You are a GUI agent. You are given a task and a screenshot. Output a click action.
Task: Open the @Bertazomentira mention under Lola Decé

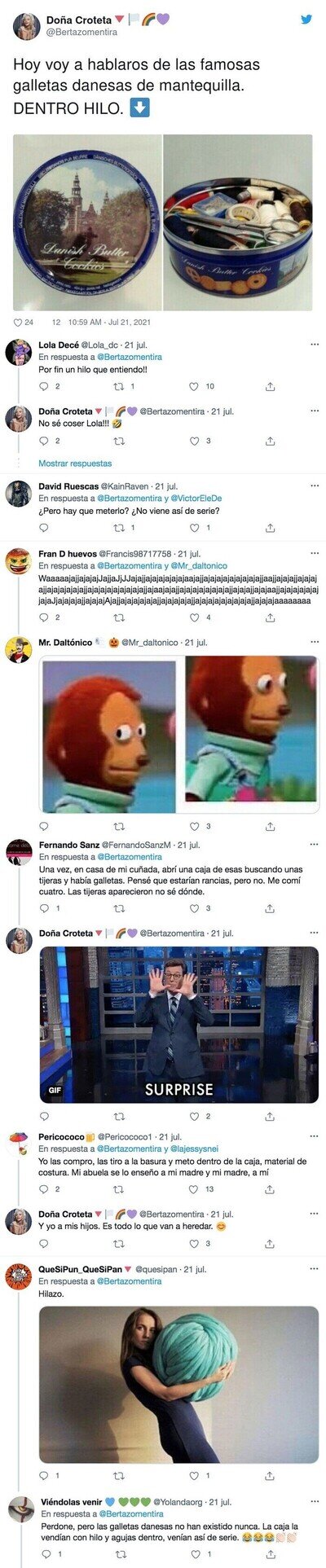130,357
